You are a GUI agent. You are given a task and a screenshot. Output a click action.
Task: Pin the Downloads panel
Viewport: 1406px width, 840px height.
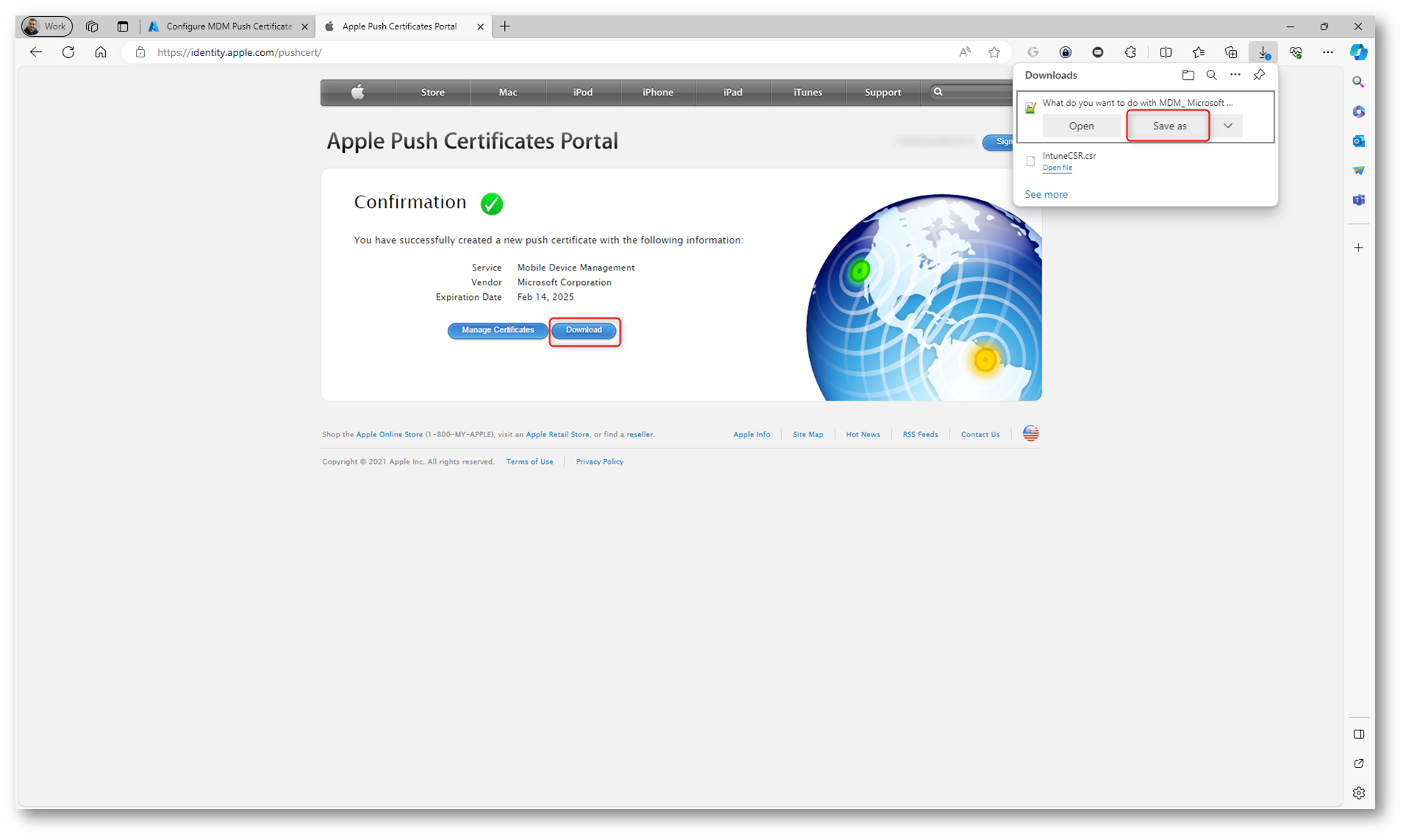click(x=1259, y=75)
